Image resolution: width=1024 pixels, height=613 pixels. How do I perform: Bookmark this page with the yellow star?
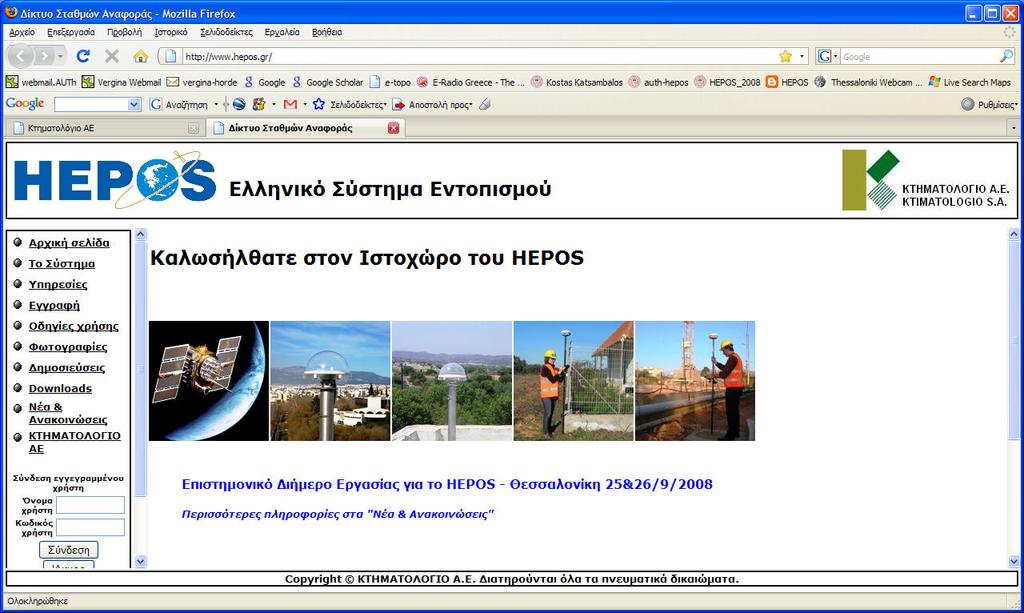[786, 56]
